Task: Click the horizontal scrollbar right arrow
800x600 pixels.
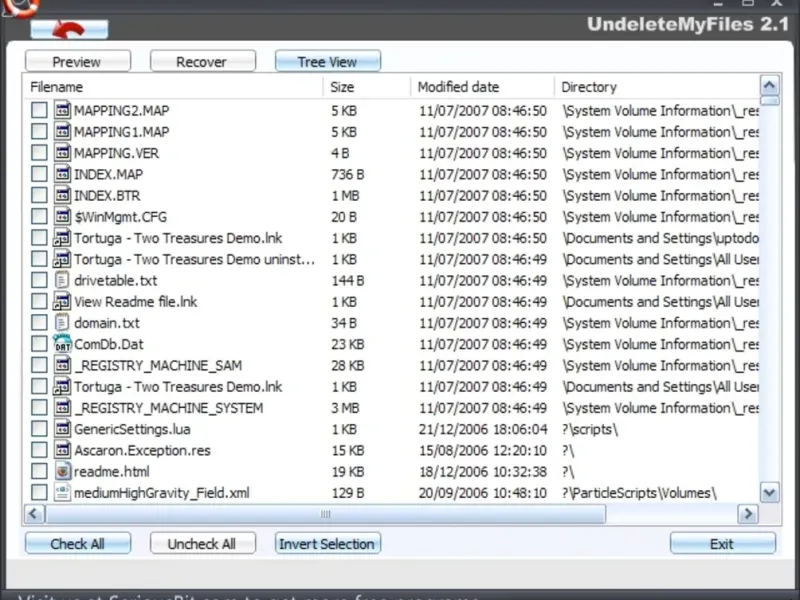Action: pos(748,514)
